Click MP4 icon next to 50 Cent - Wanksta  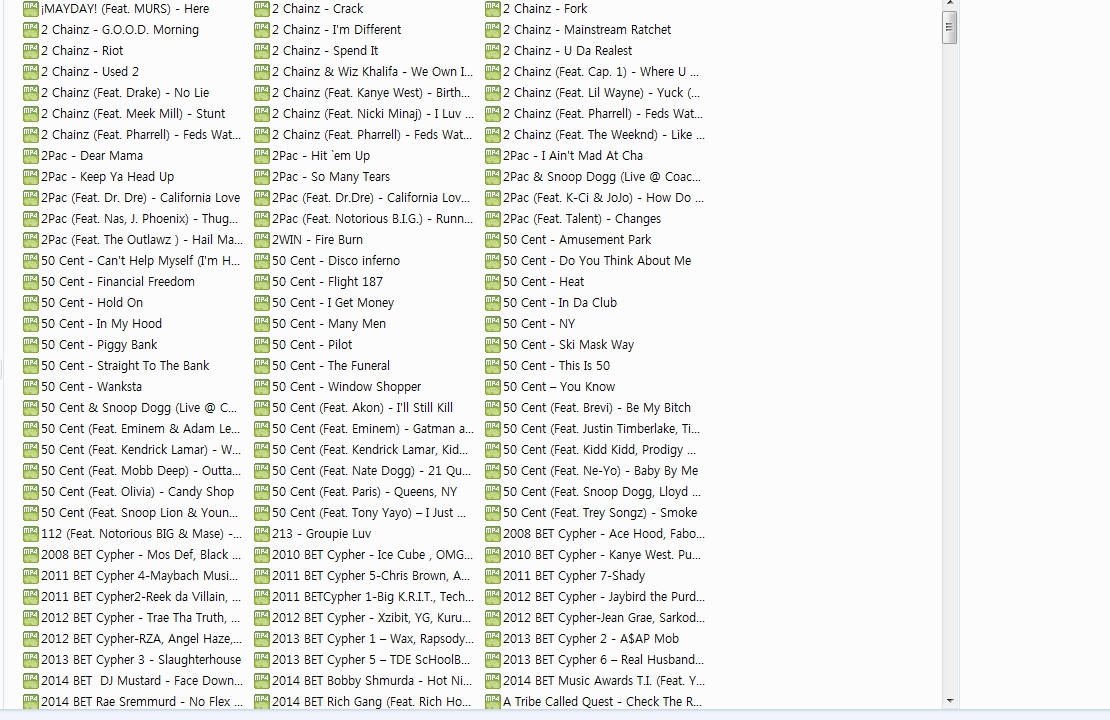point(30,387)
